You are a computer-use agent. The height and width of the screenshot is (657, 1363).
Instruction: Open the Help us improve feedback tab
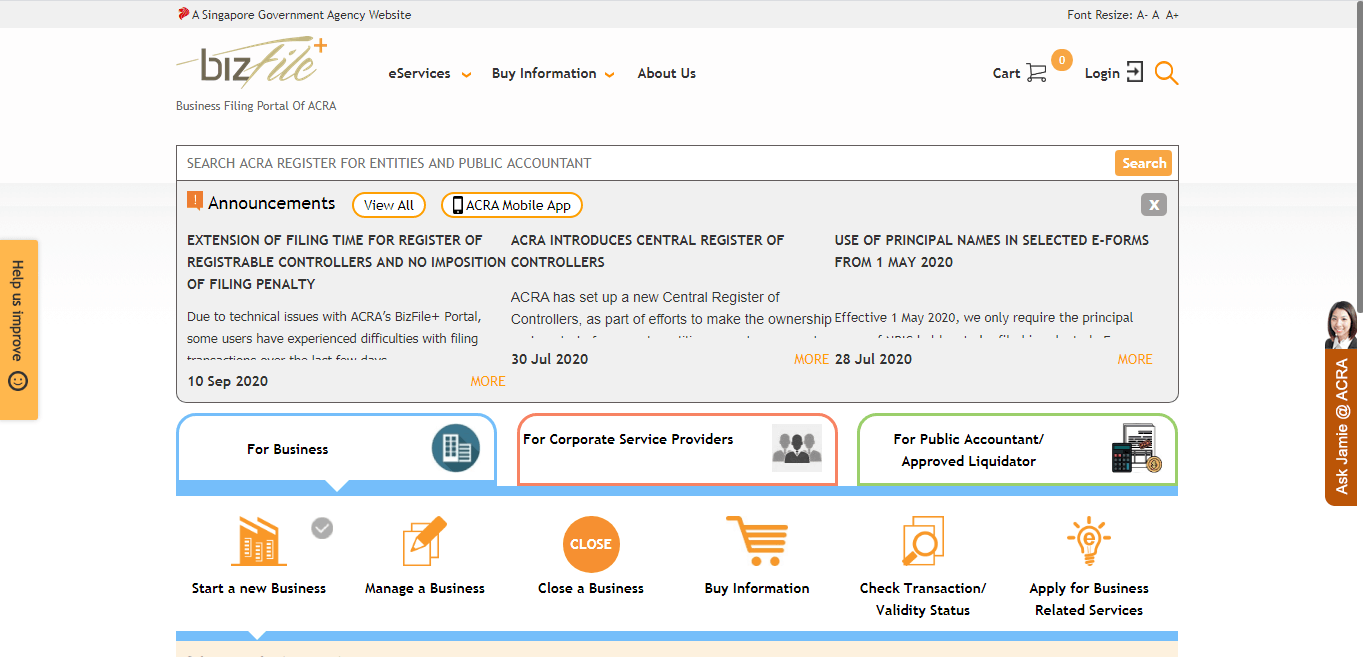point(19,329)
